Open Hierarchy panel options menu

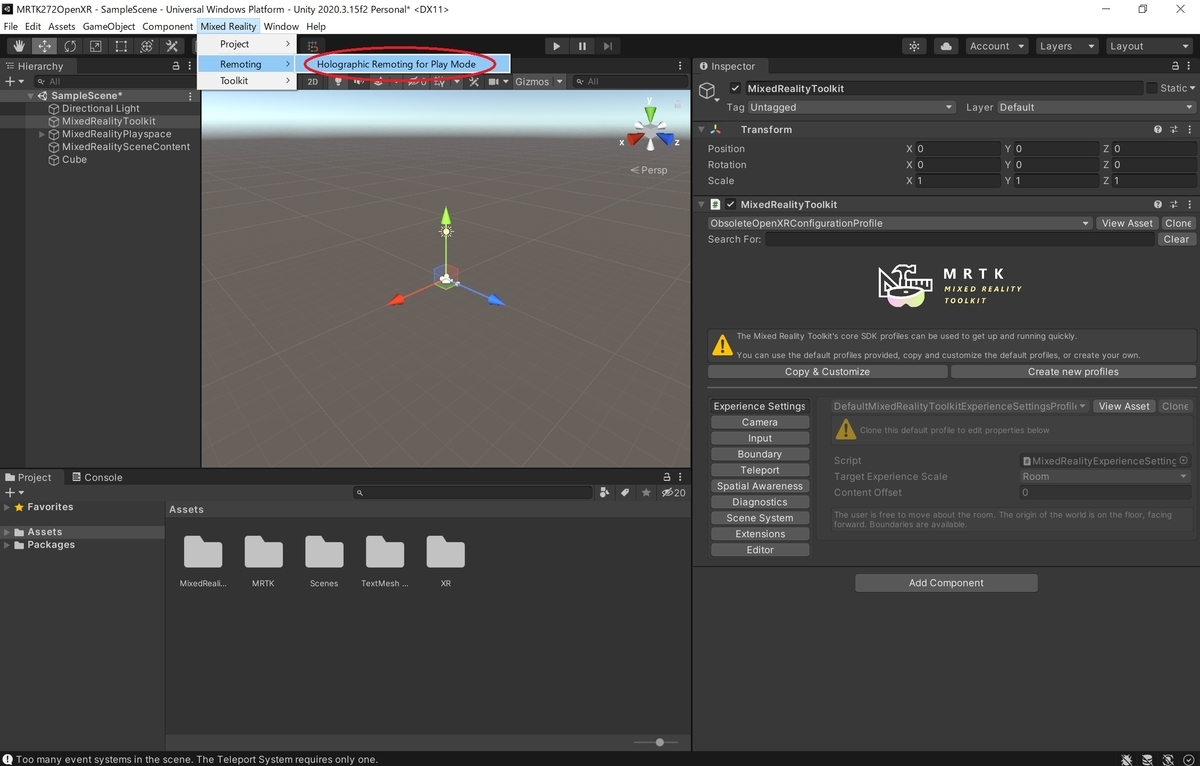[x=190, y=66]
